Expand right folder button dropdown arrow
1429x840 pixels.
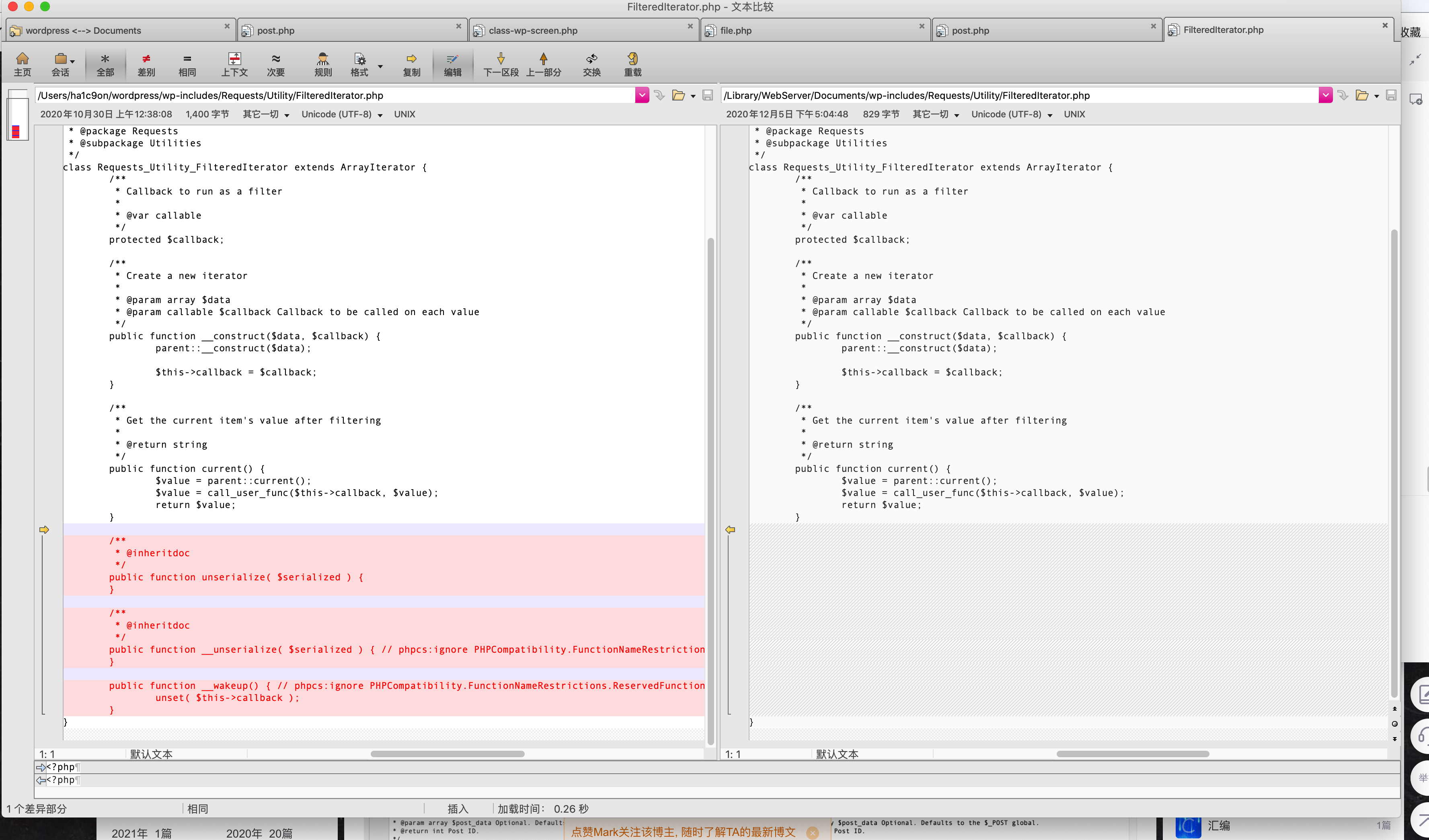tap(1377, 96)
